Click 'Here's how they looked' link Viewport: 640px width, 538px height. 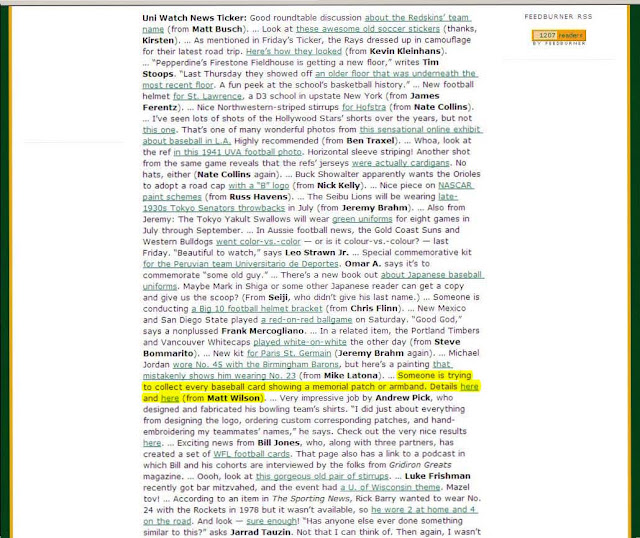[294, 51]
